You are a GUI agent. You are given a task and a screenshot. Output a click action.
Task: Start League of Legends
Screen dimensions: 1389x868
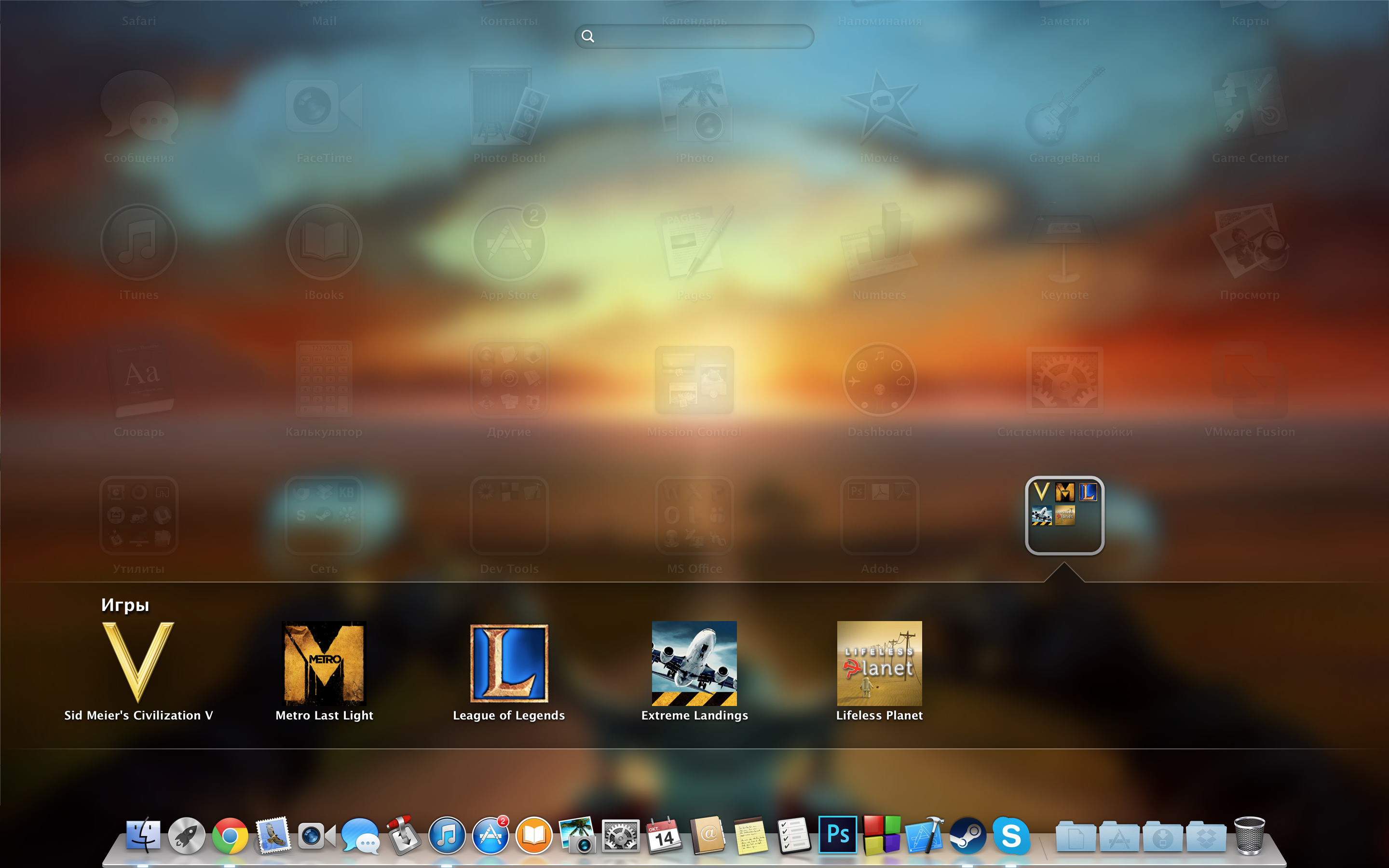coord(509,663)
